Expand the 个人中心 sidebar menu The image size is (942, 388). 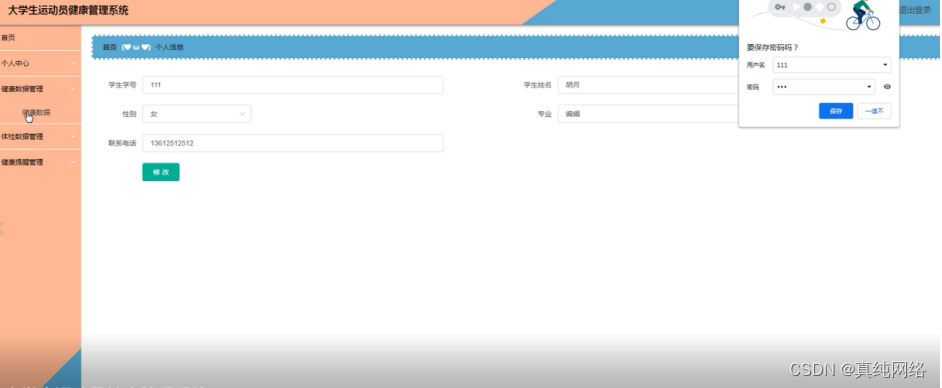pos(40,63)
